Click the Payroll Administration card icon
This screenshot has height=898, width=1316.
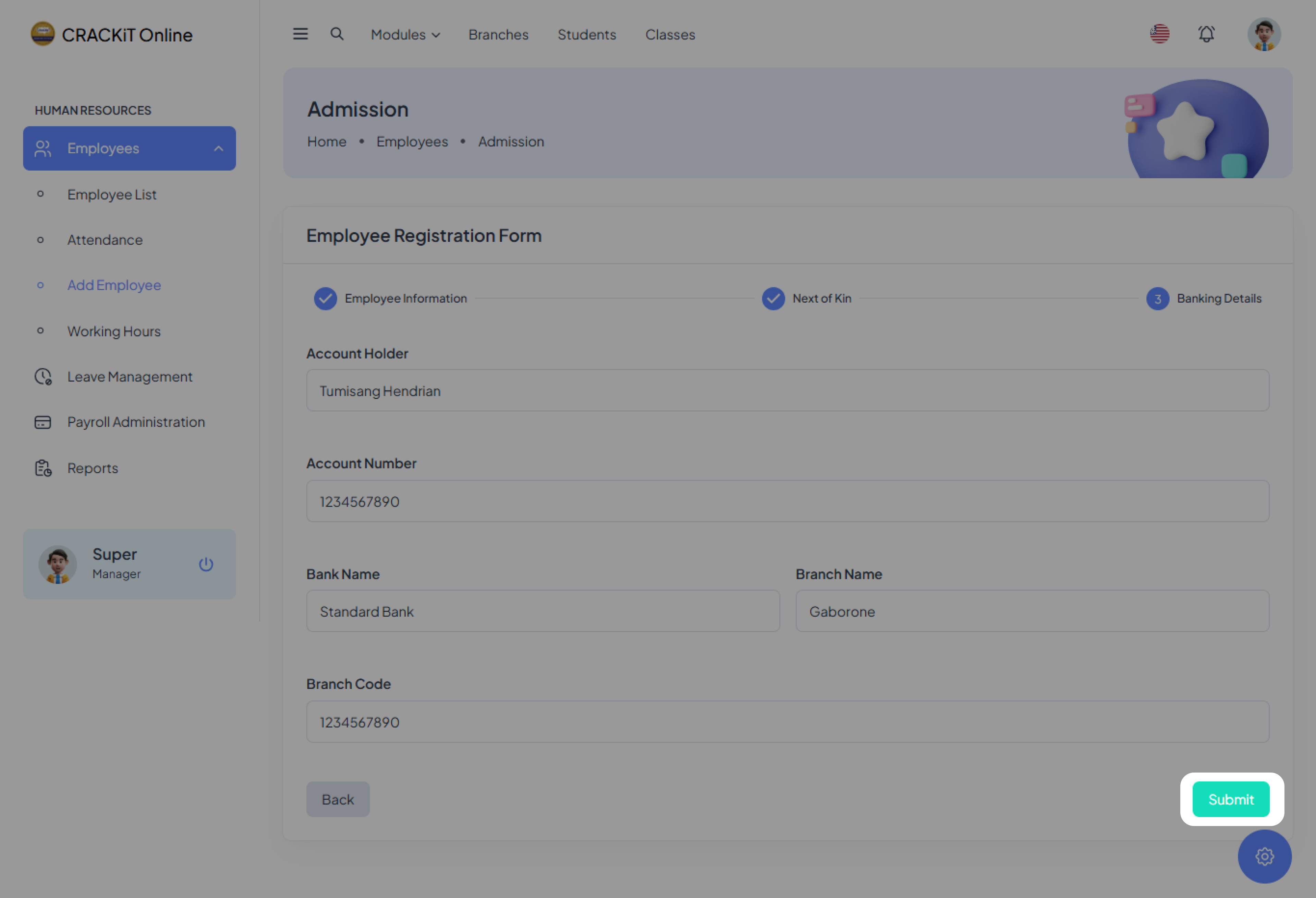[42, 422]
